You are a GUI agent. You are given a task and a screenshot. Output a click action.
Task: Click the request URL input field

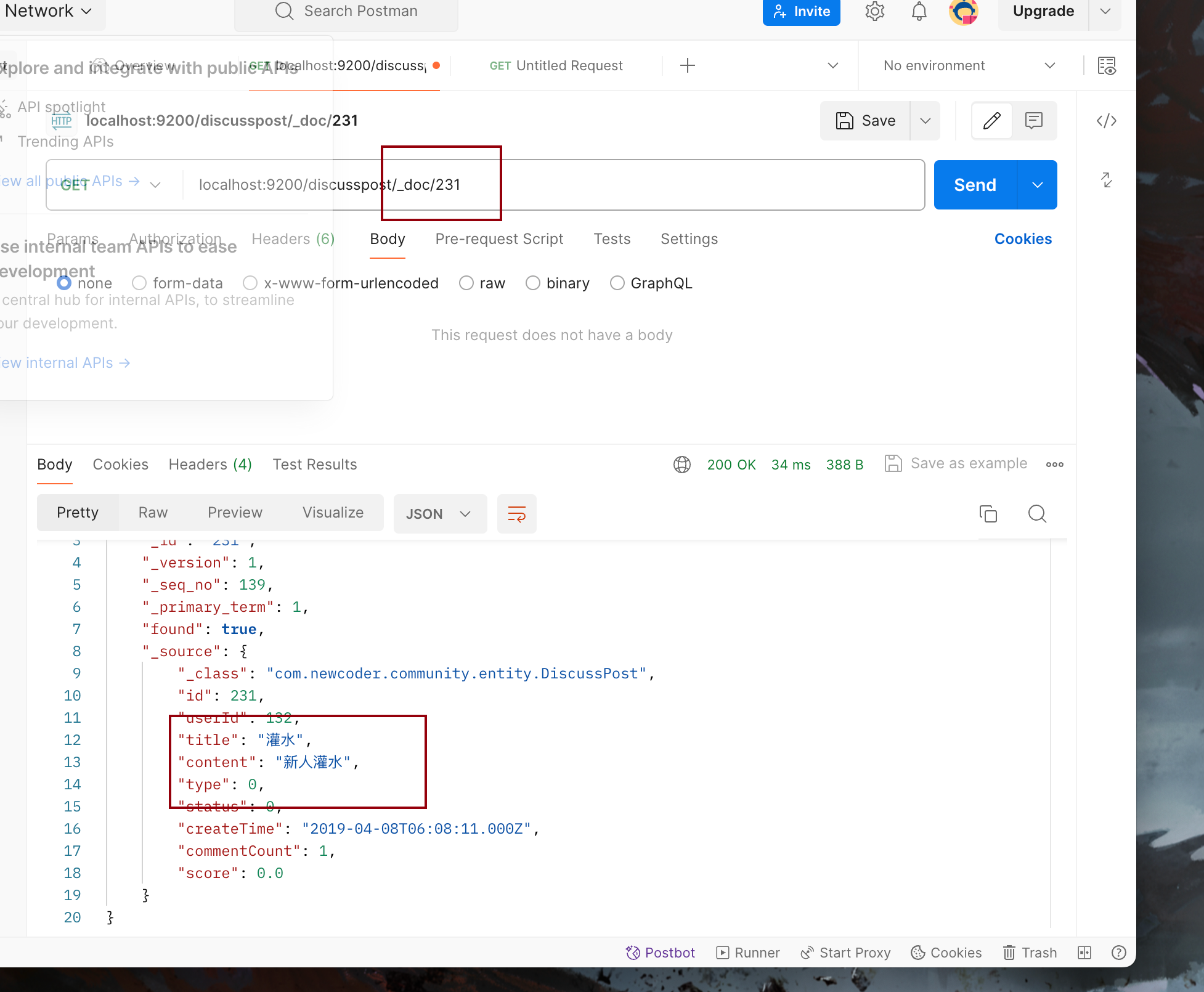tap(553, 185)
